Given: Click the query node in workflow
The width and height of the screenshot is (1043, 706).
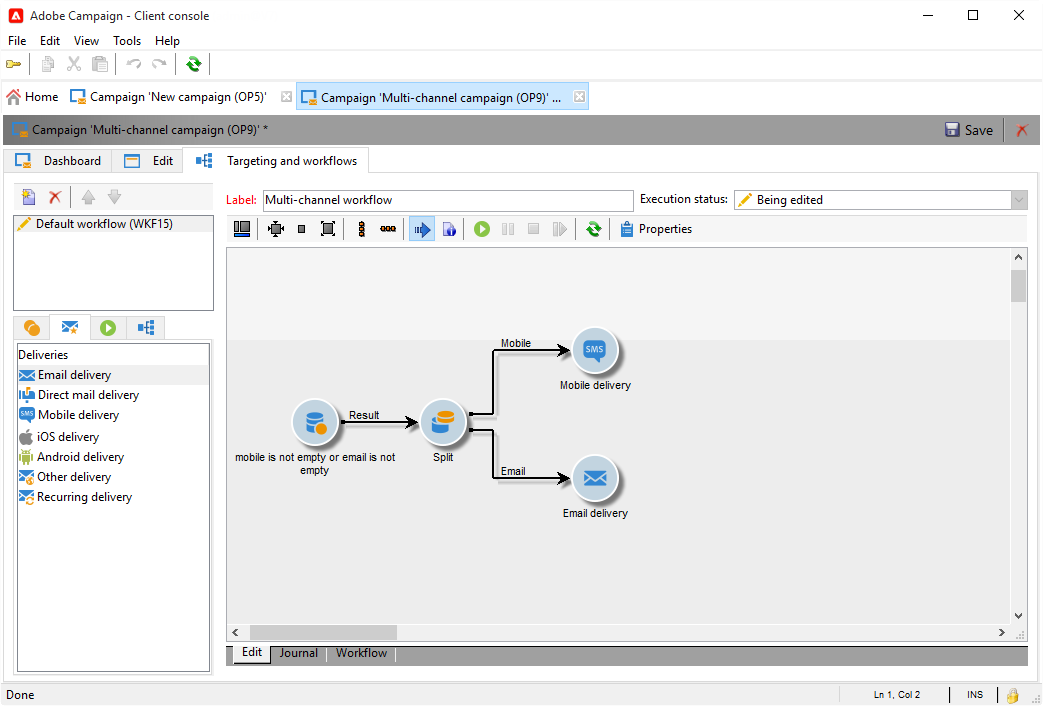Looking at the screenshot, I should 315,423.
